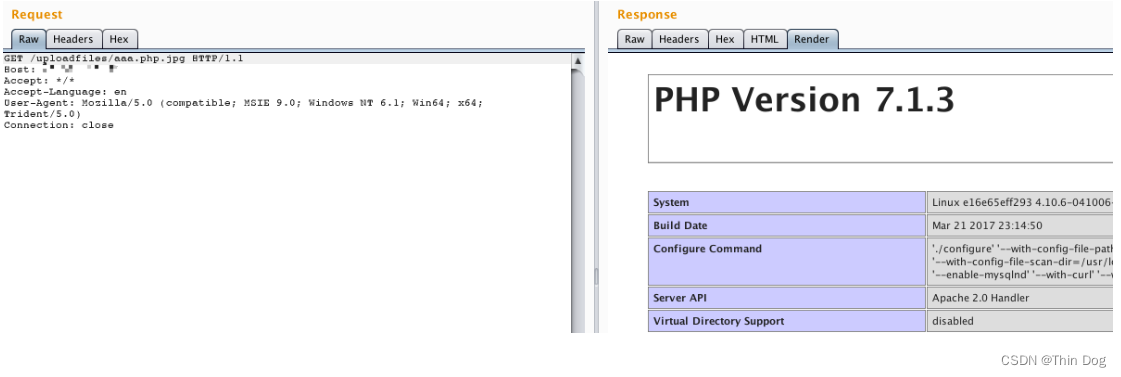This screenshot has height=377, width=1121.
Task: Open the Response Hex tab
Action: pyautogui.click(x=726, y=39)
